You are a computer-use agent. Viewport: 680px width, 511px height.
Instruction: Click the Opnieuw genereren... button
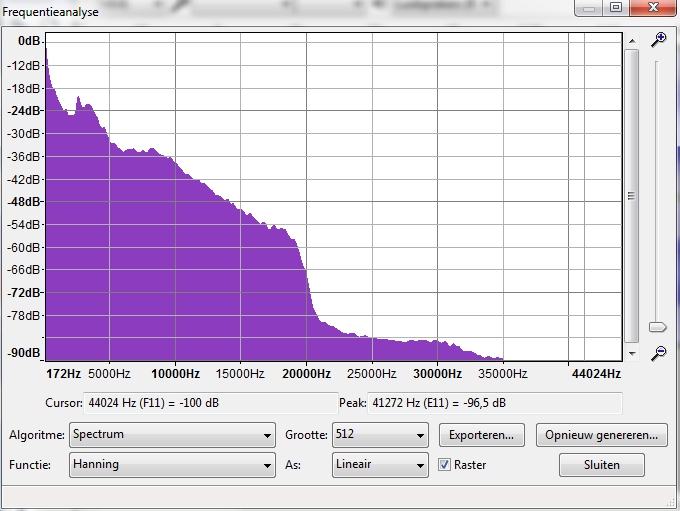point(602,435)
